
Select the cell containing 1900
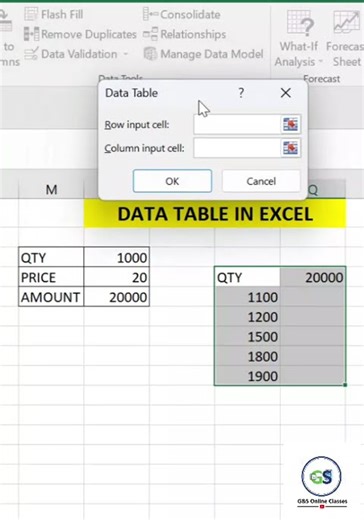pyautogui.click(x=247, y=376)
